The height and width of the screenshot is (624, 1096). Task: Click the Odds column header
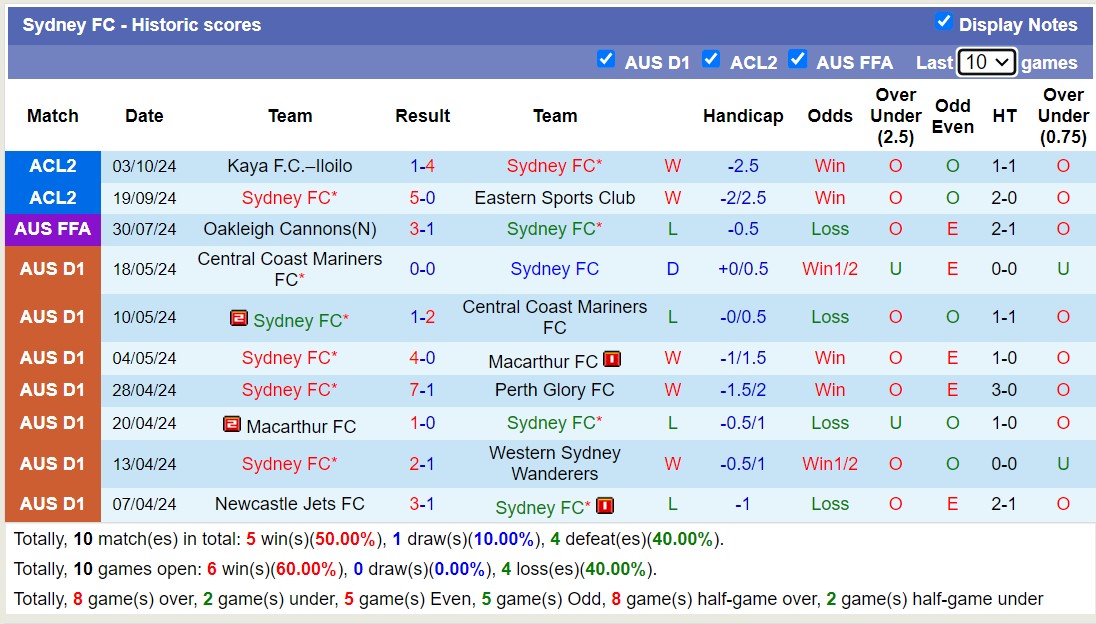[830, 116]
